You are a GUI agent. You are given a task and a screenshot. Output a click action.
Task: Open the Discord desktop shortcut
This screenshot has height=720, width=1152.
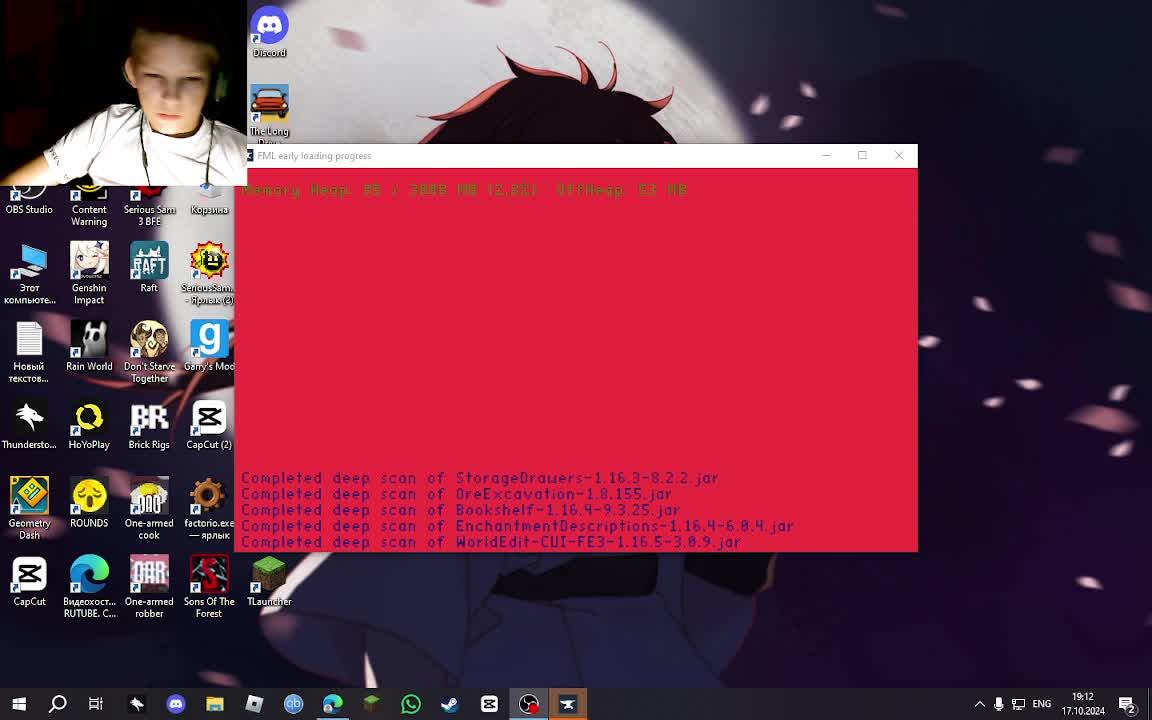(x=269, y=32)
